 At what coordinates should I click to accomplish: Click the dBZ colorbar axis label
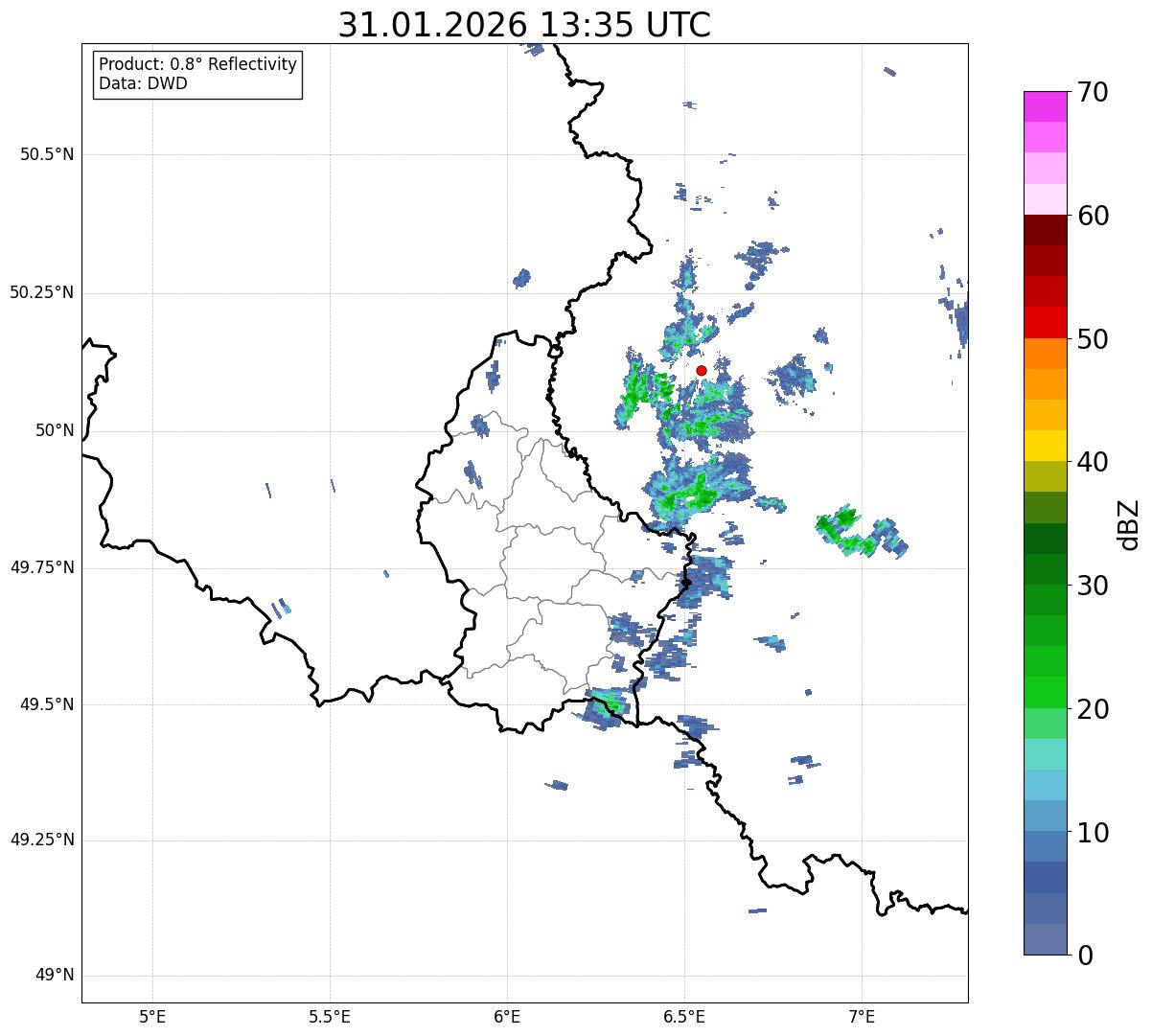point(1128,523)
